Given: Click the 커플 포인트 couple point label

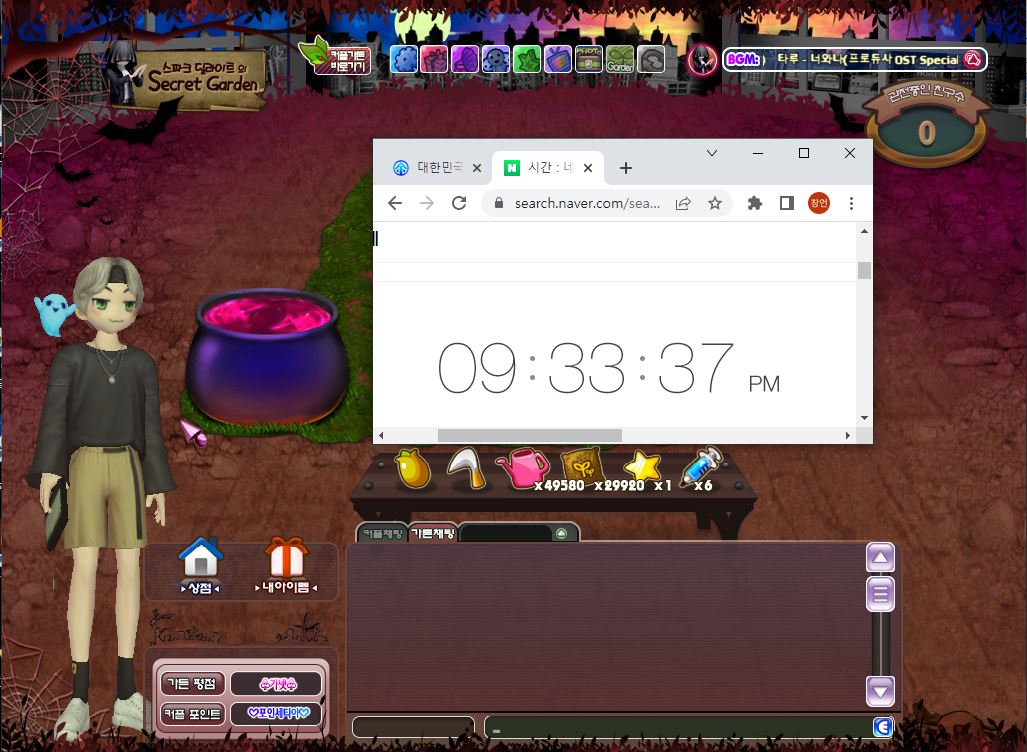Looking at the screenshot, I should point(192,714).
